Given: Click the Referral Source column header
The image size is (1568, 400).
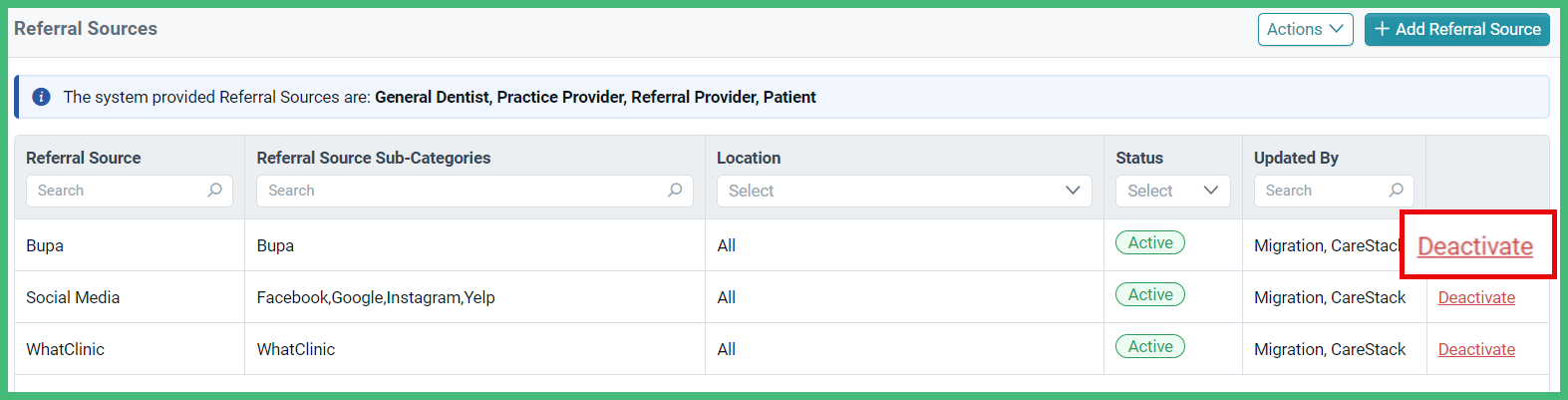Looking at the screenshot, I should point(84,158).
